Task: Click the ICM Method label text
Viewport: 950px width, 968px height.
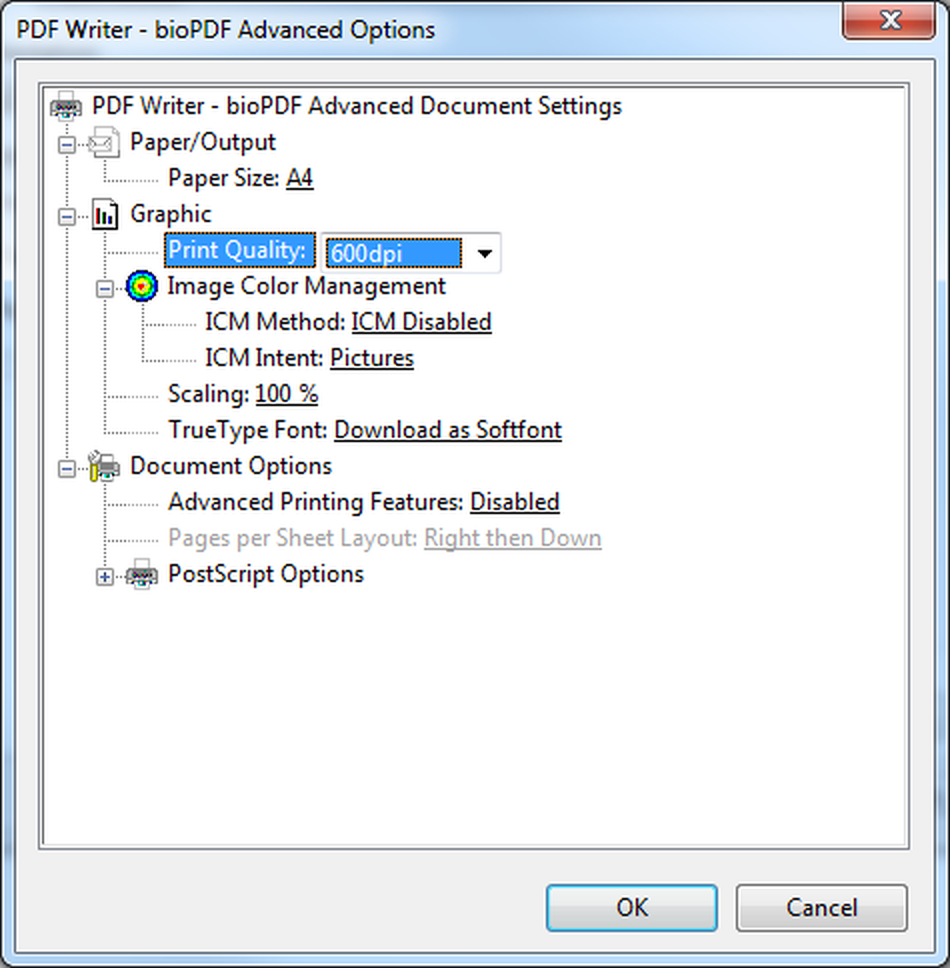Action: (275, 322)
